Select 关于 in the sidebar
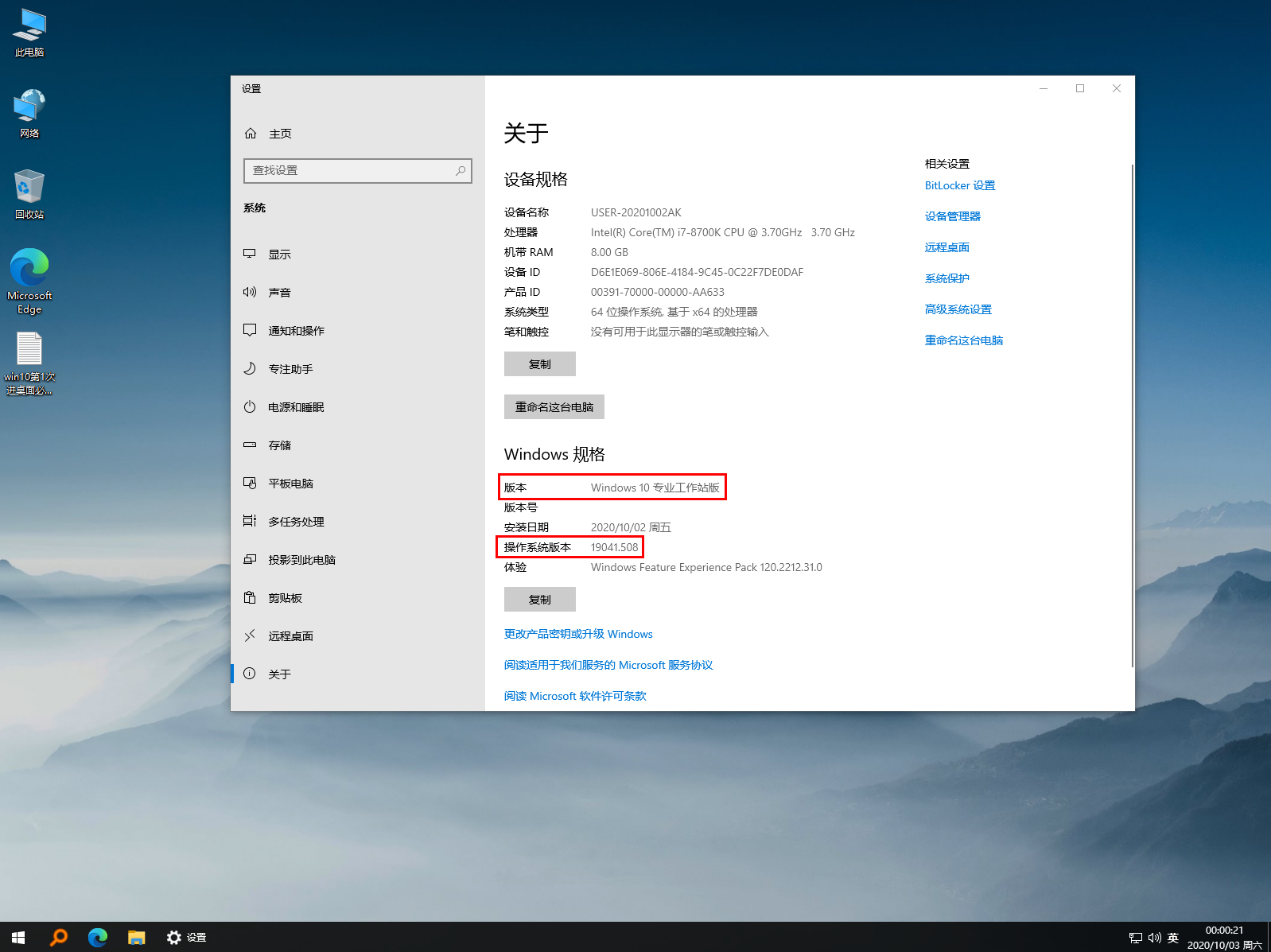The height and width of the screenshot is (952, 1271). click(x=358, y=674)
